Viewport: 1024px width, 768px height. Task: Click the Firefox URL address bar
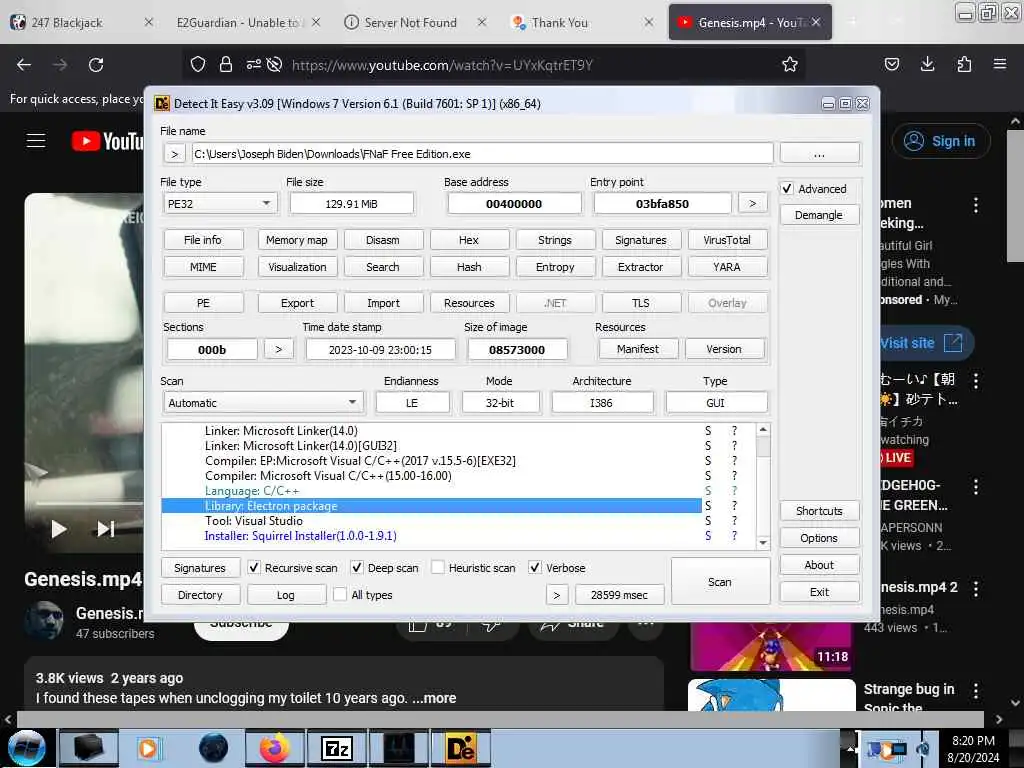494,65
